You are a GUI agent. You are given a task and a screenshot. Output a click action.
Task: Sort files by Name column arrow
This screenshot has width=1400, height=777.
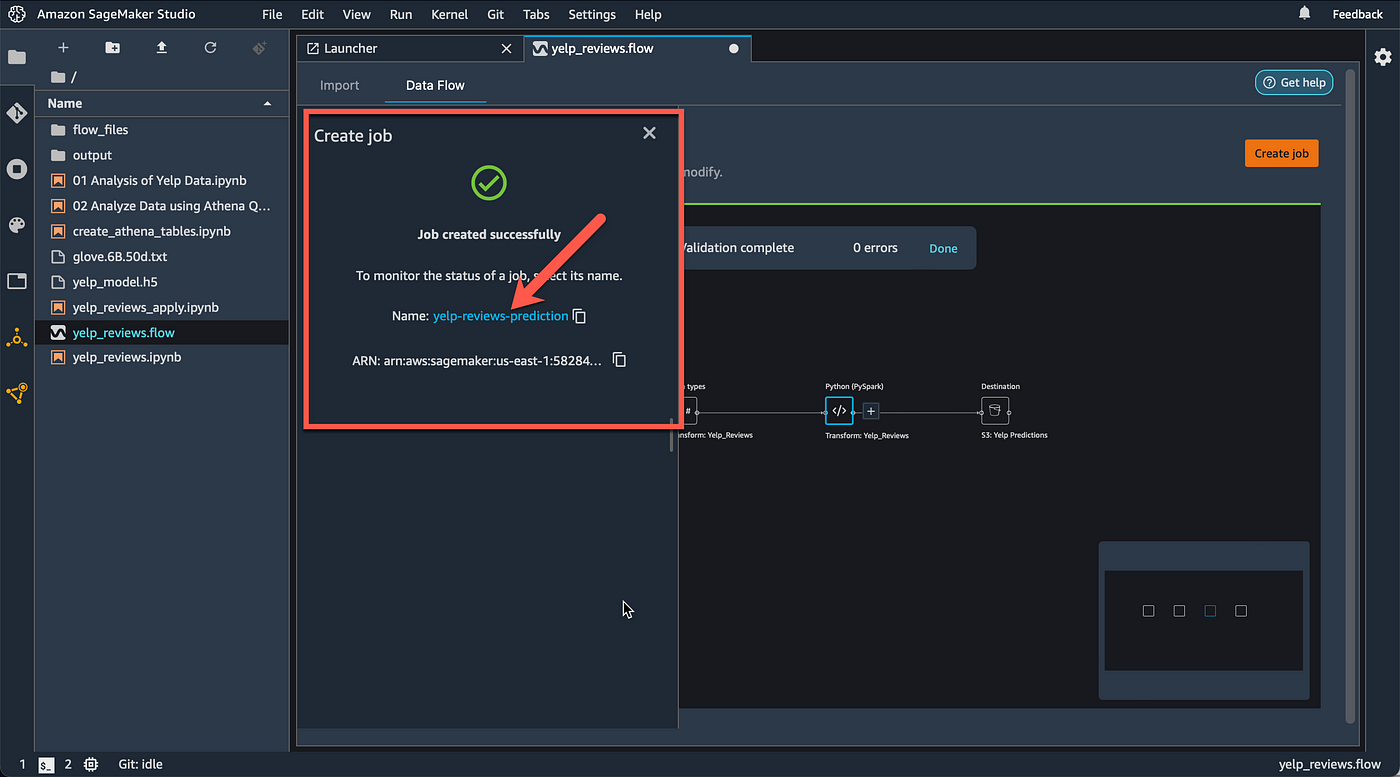(x=267, y=104)
